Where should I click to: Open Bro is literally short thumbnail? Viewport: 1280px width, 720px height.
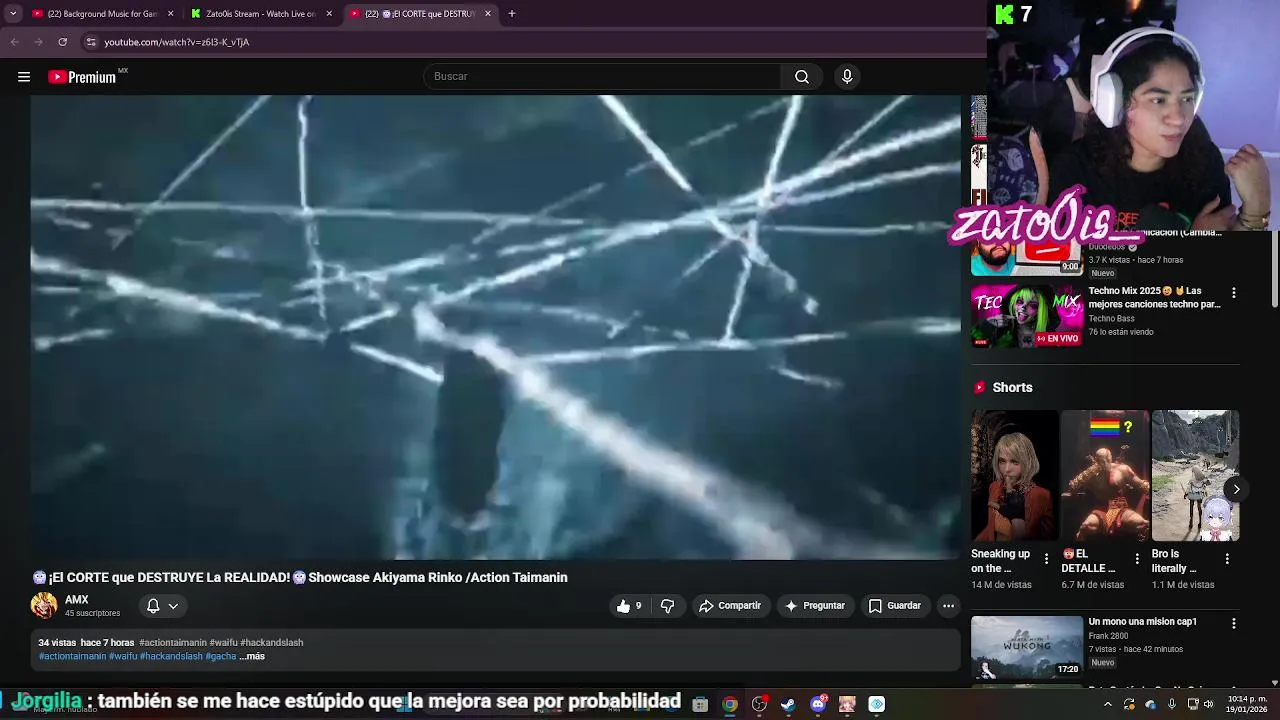coord(1195,476)
